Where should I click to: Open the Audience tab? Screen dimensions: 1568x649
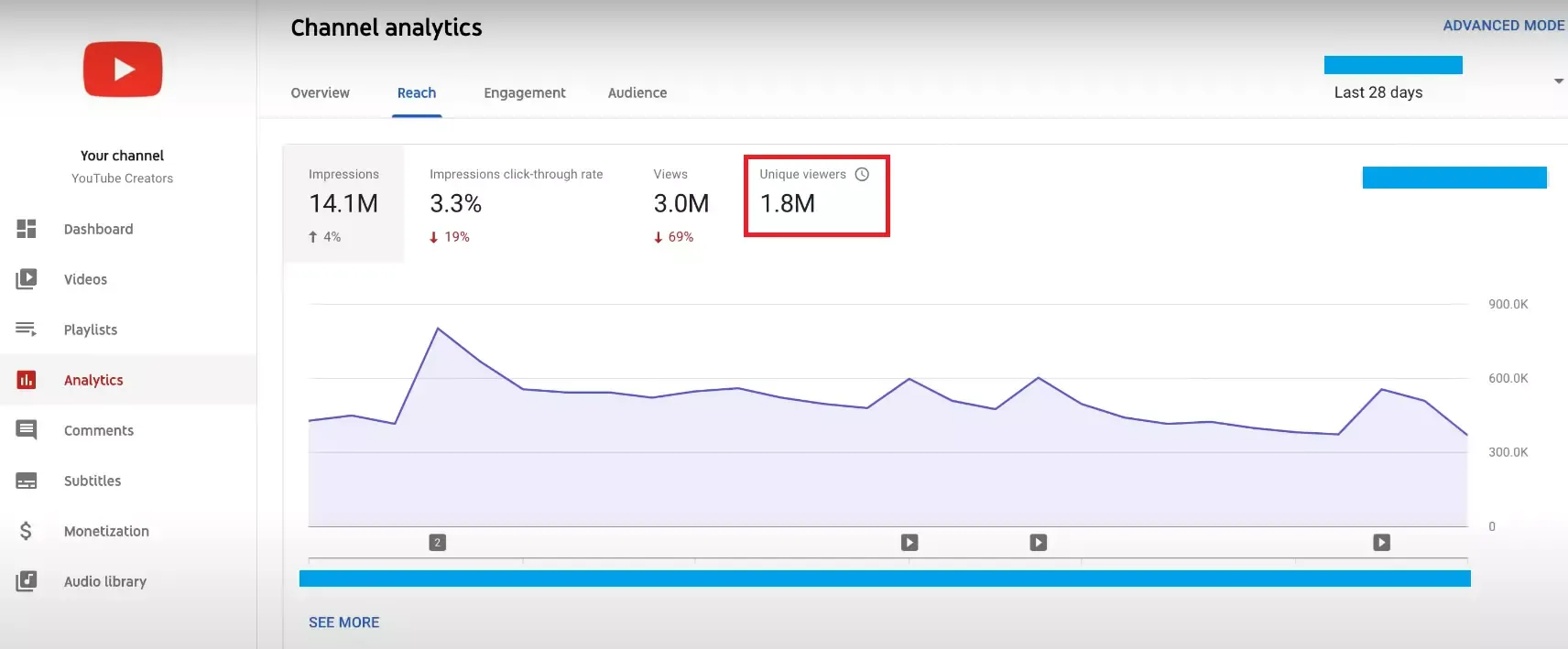click(x=637, y=92)
